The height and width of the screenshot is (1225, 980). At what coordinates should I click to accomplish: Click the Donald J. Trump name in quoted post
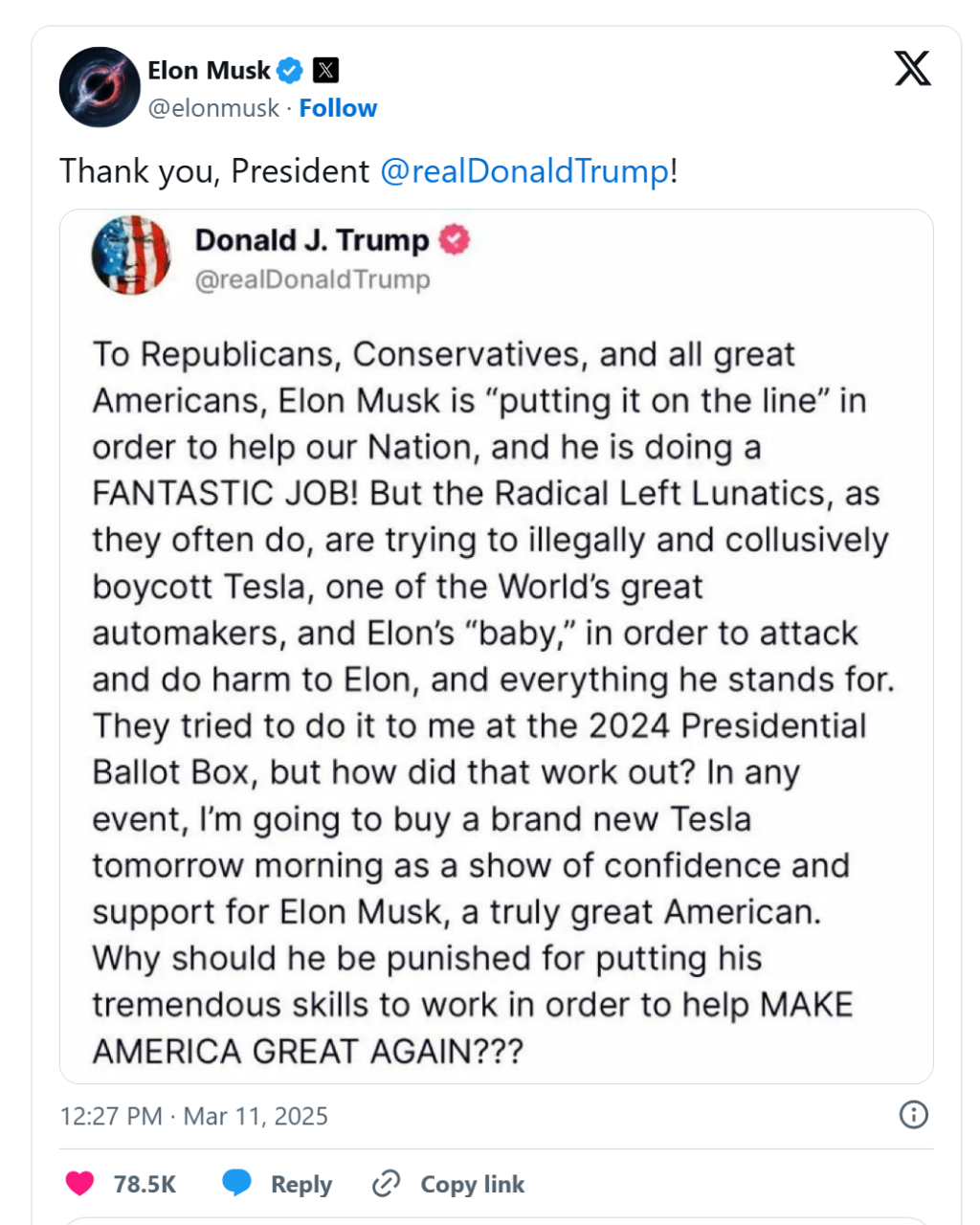click(x=312, y=240)
